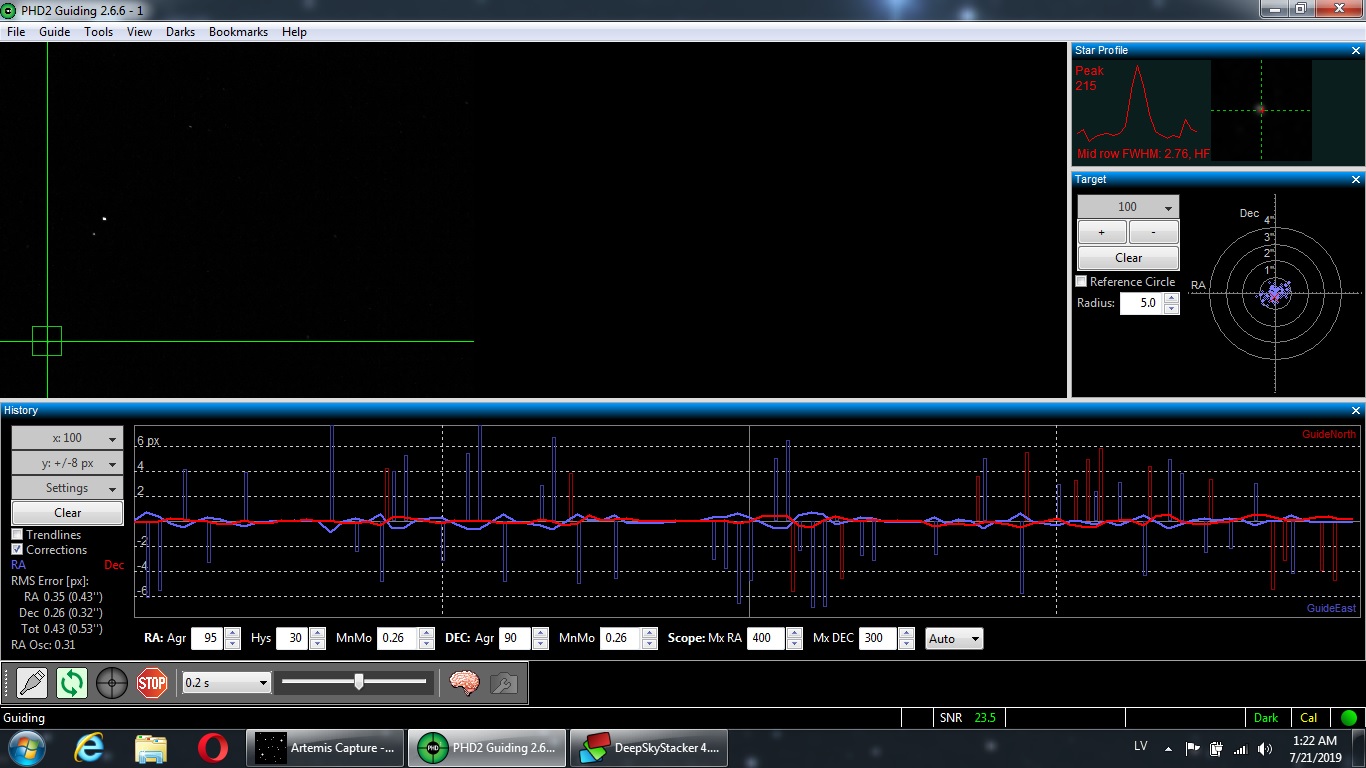Click the camera settings wrench icon

503,683
